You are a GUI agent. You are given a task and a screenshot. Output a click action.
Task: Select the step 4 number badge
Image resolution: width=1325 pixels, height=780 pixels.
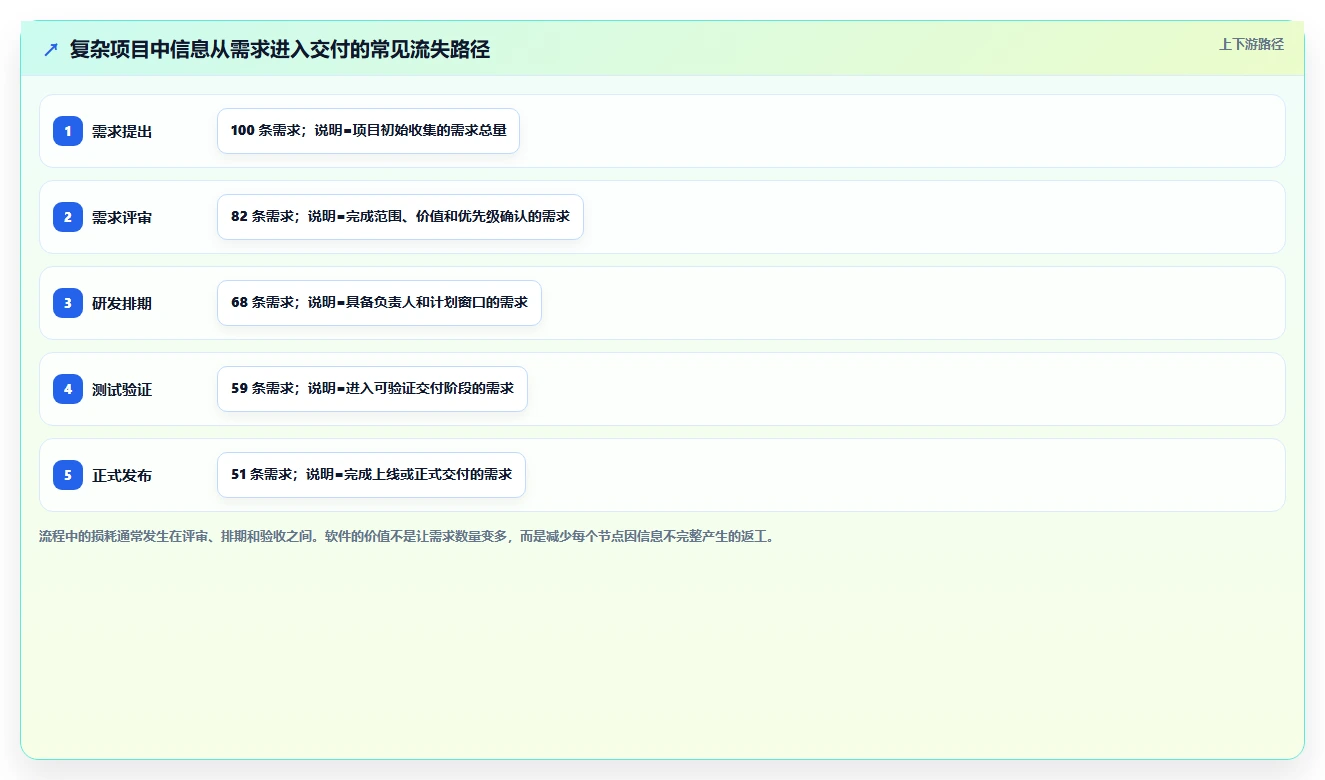click(68, 389)
